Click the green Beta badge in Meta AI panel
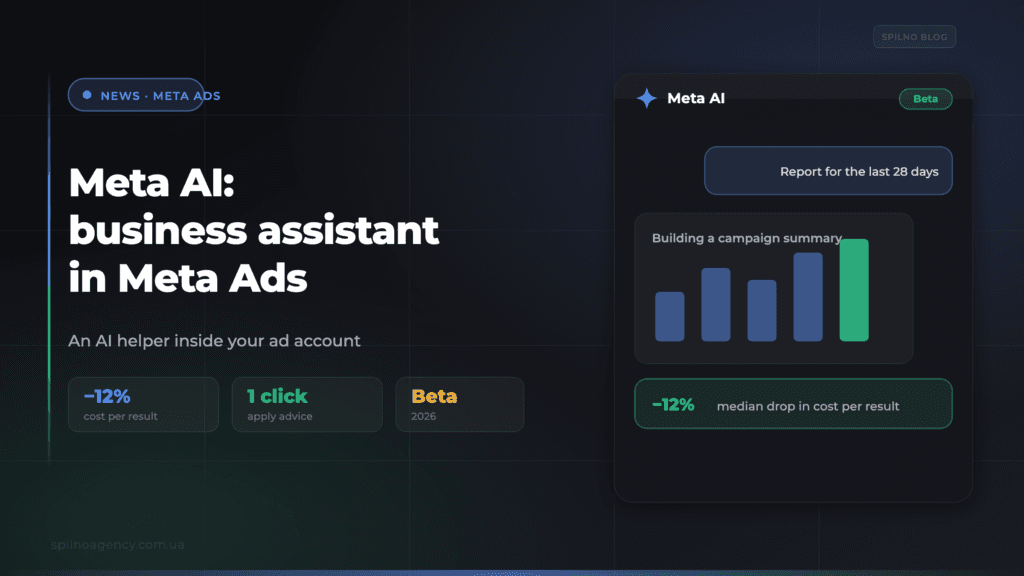 pyautogui.click(x=925, y=99)
